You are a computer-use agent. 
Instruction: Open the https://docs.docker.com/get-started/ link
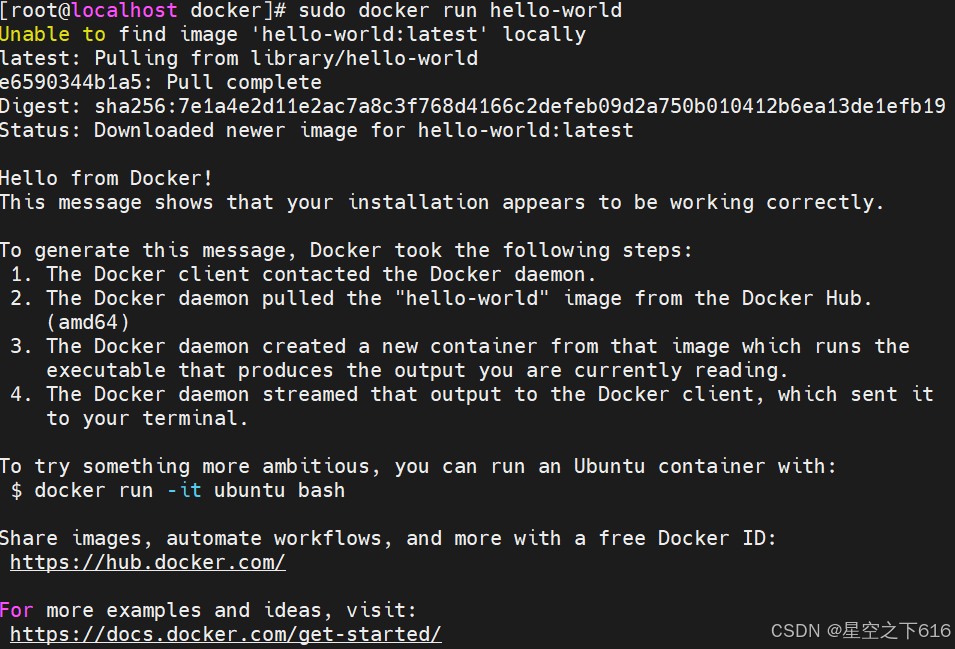pos(225,634)
